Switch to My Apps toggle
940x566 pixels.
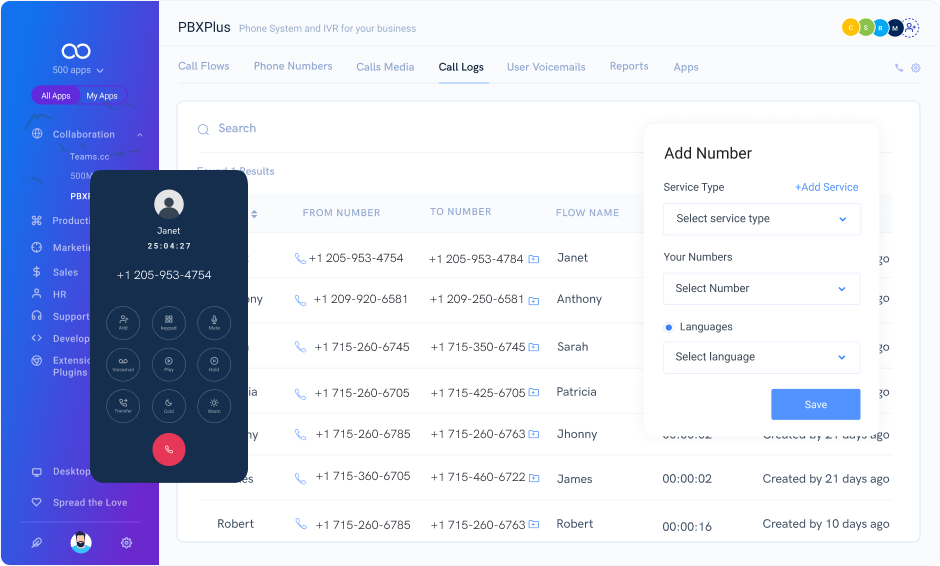pyautogui.click(x=102, y=96)
